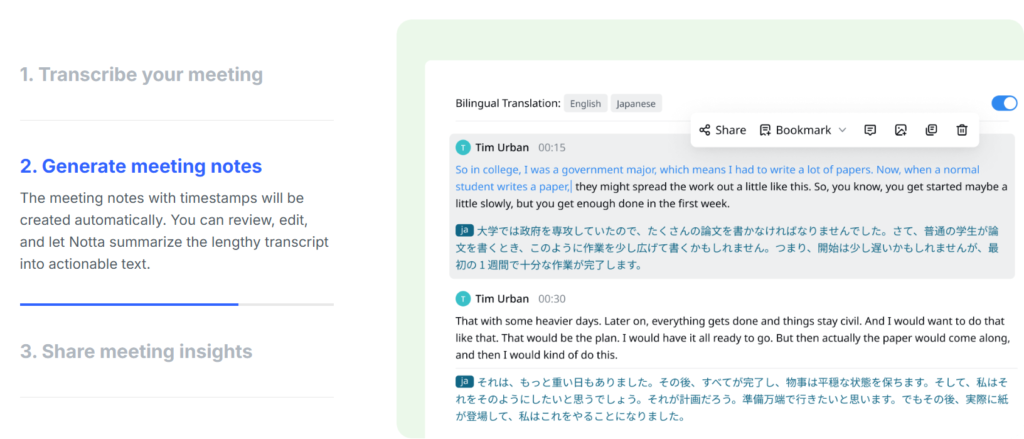The width and height of the screenshot is (1024, 439).
Task: Click the Bookmark icon in toolbar
Action: (x=765, y=130)
